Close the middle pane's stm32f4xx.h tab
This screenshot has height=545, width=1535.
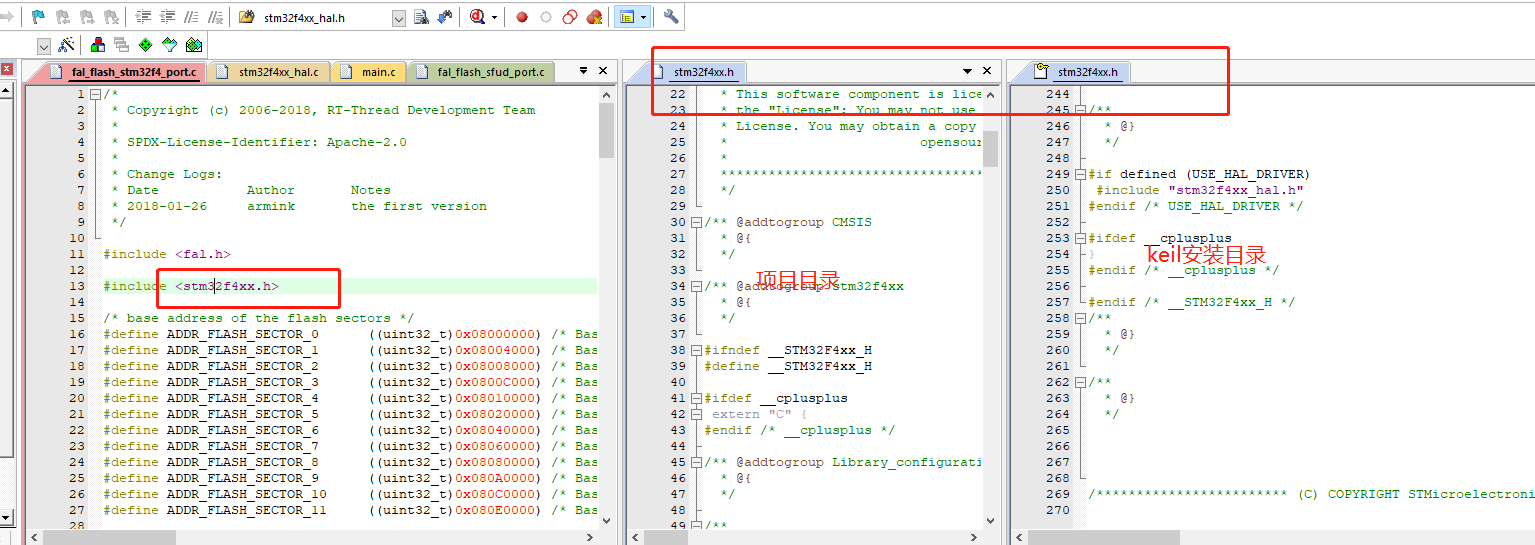[x=987, y=72]
